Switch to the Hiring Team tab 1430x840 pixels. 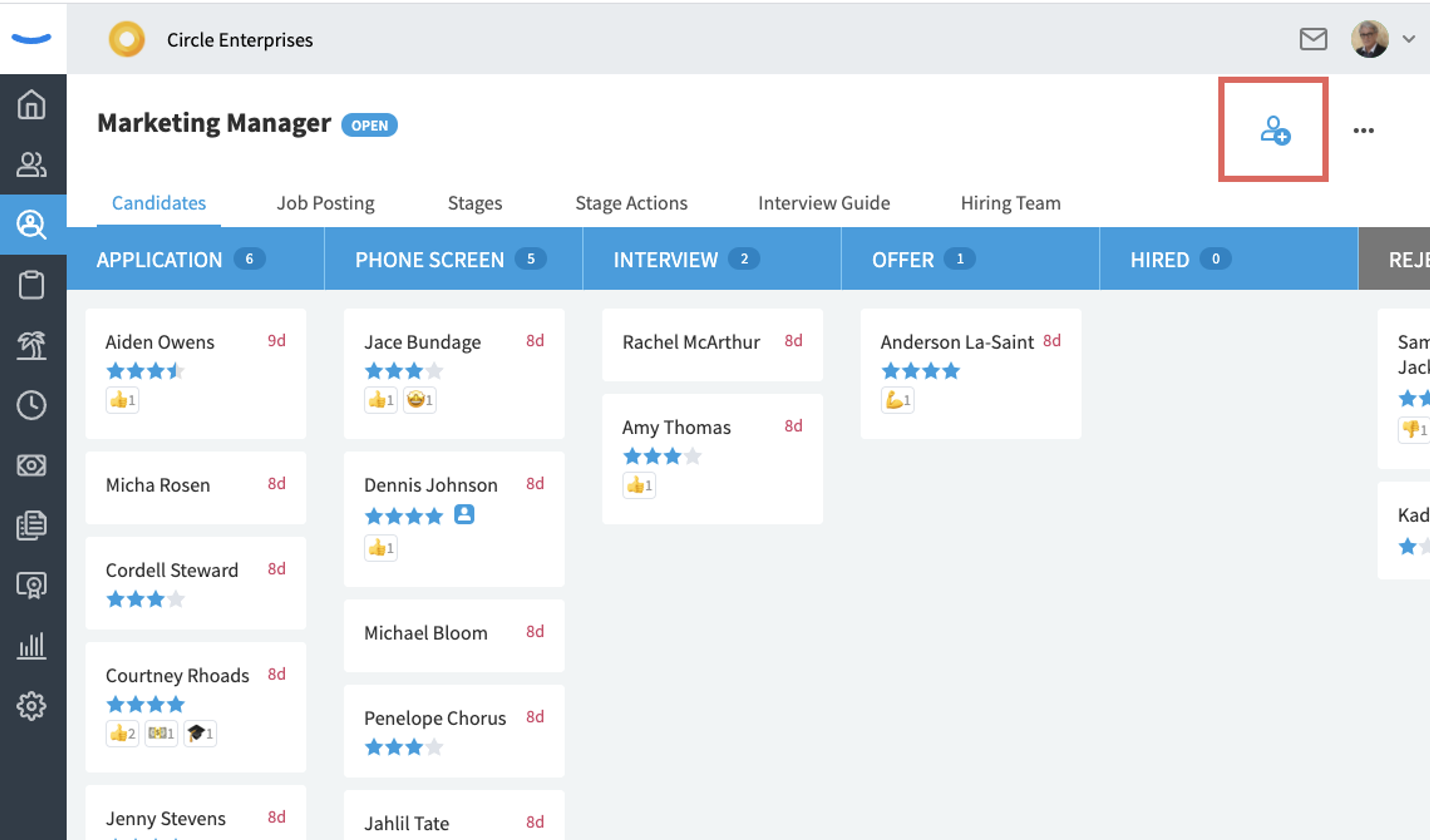1011,203
